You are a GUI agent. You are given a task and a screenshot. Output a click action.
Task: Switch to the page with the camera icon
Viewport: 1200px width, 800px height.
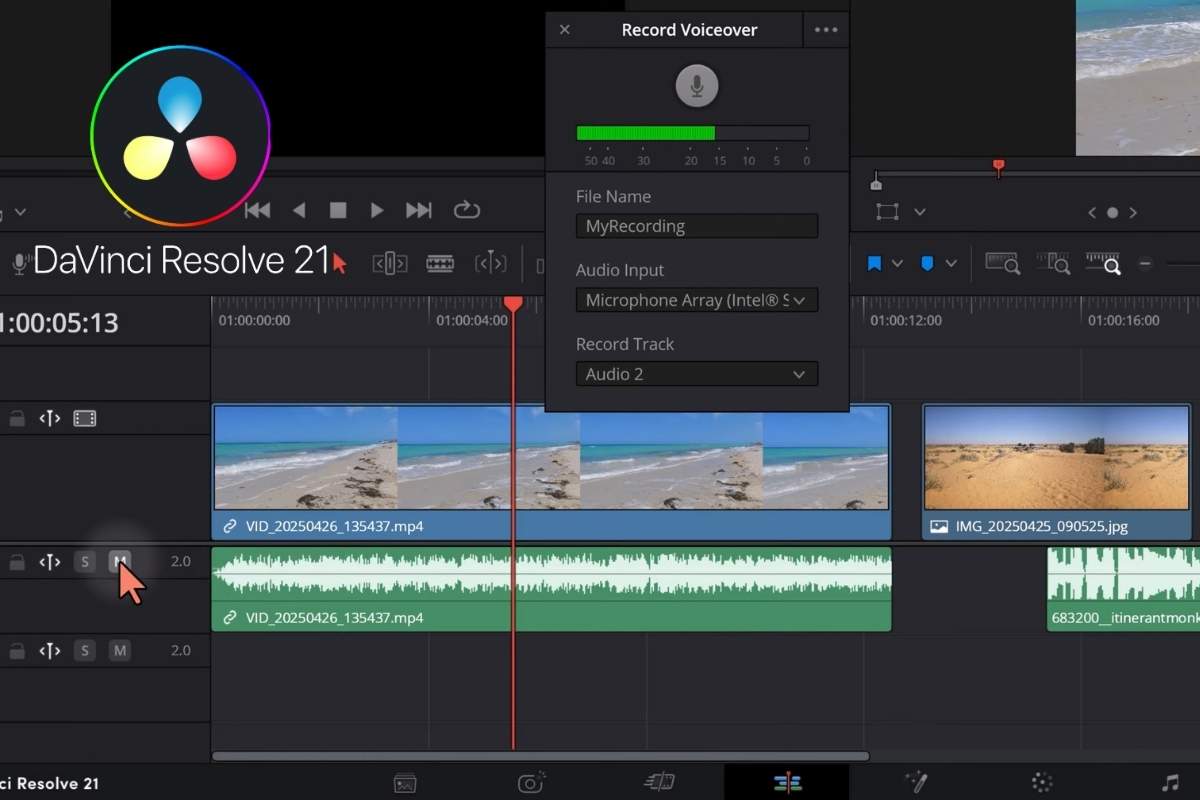pyautogui.click(x=532, y=783)
